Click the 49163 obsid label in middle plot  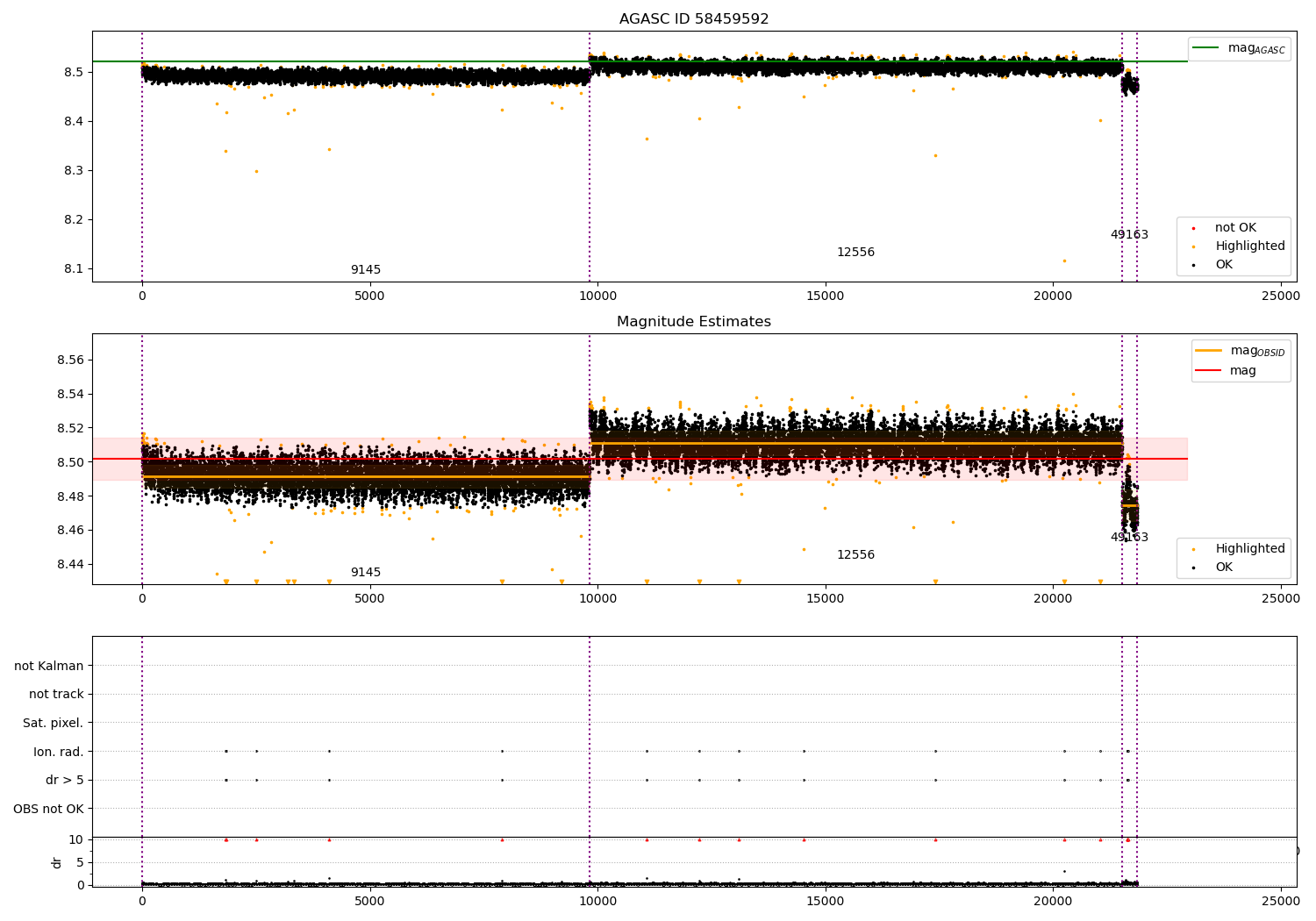pyautogui.click(x=1129, y=538)
